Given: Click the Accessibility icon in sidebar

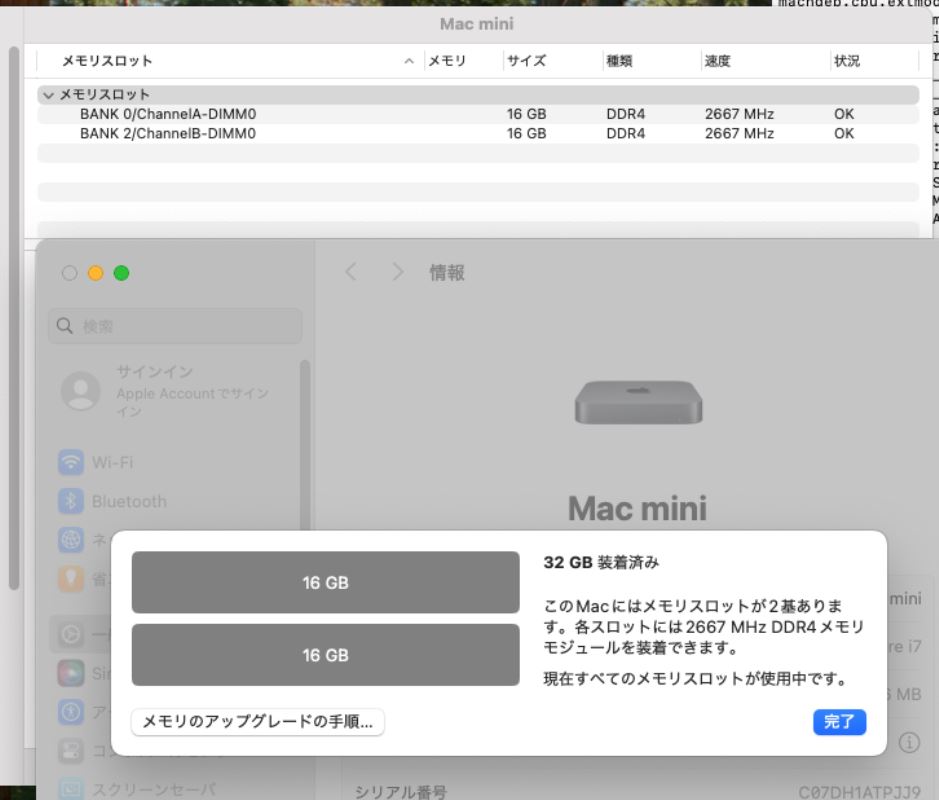Looking at the screenshot, I should tap(71, 712).
